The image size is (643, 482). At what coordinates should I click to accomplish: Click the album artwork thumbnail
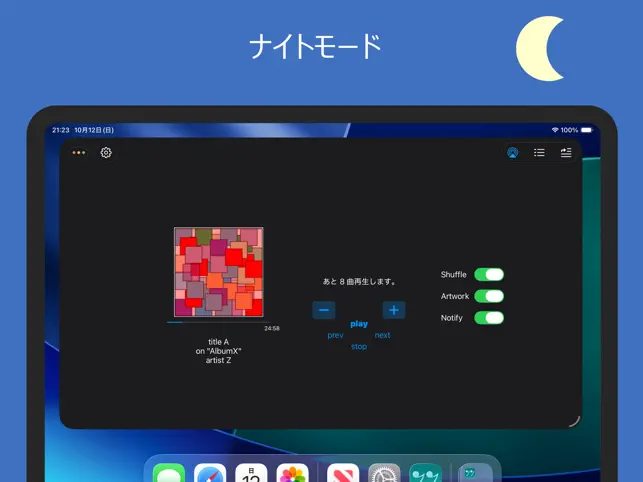tap(219, 272)
